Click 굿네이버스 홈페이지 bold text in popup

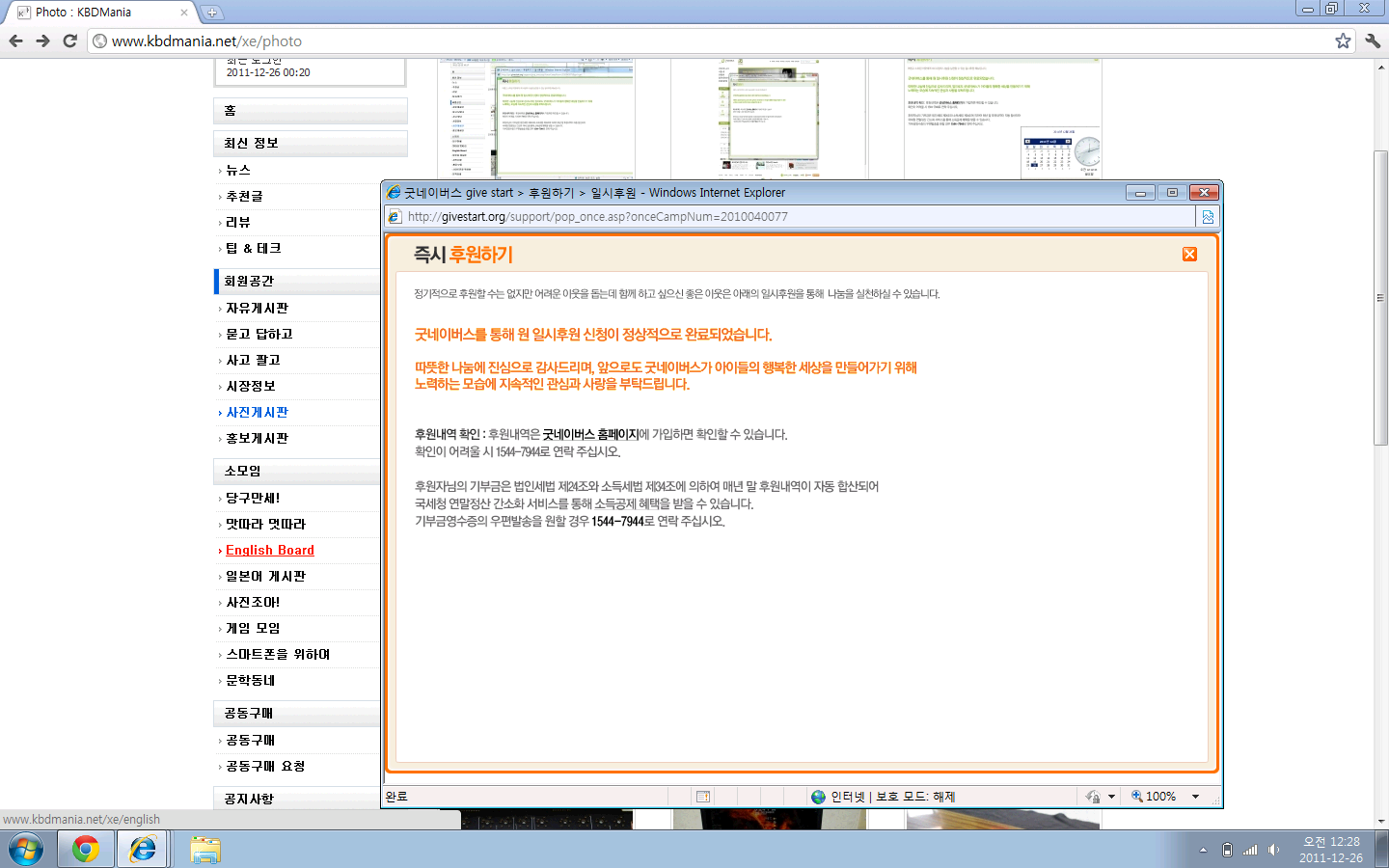590,435
